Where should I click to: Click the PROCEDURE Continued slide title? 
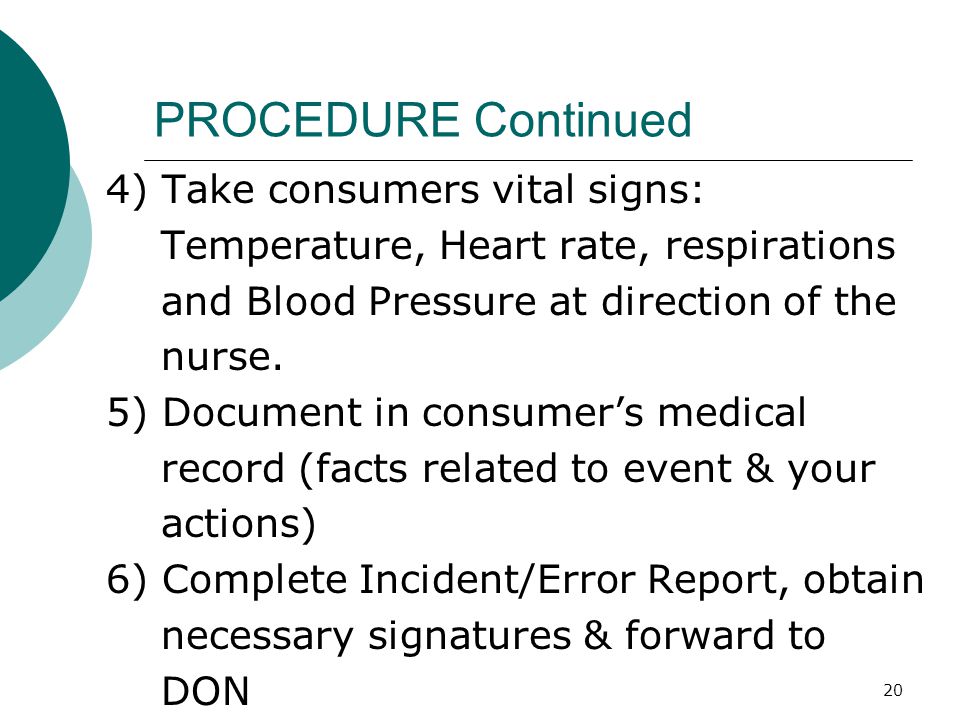click(x=423, y=119)
